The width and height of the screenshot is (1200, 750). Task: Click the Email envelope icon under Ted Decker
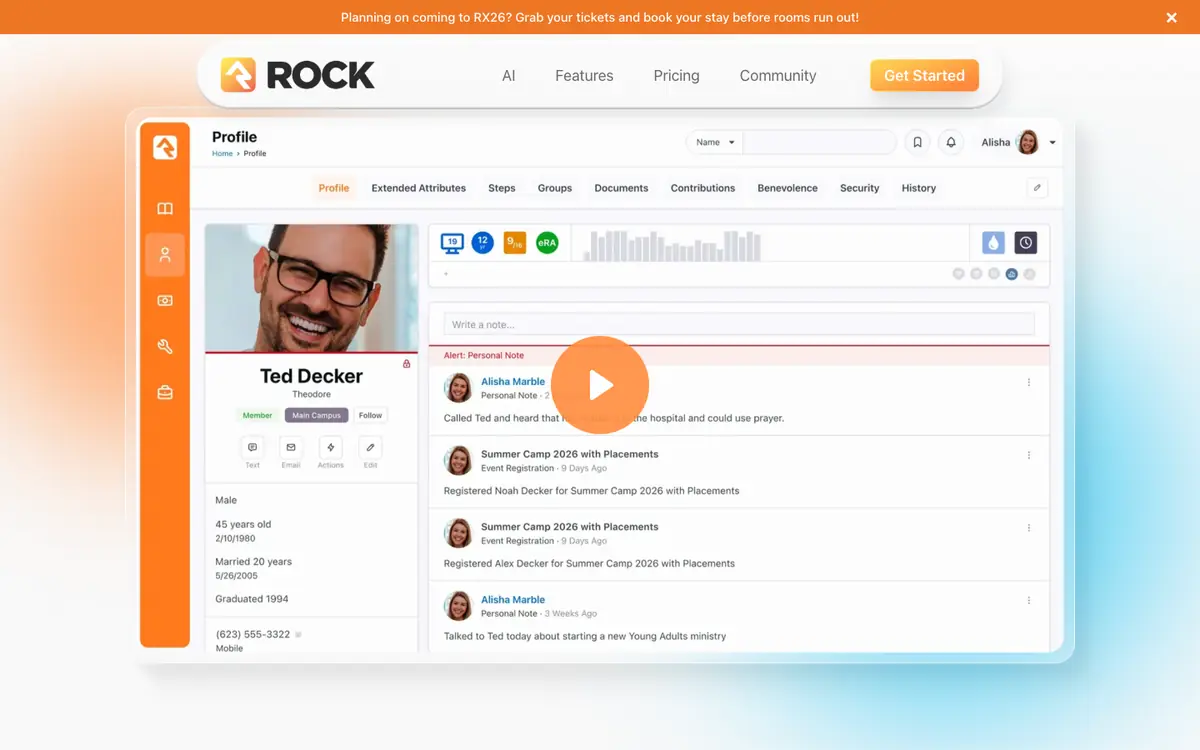(x=291, y=448)
